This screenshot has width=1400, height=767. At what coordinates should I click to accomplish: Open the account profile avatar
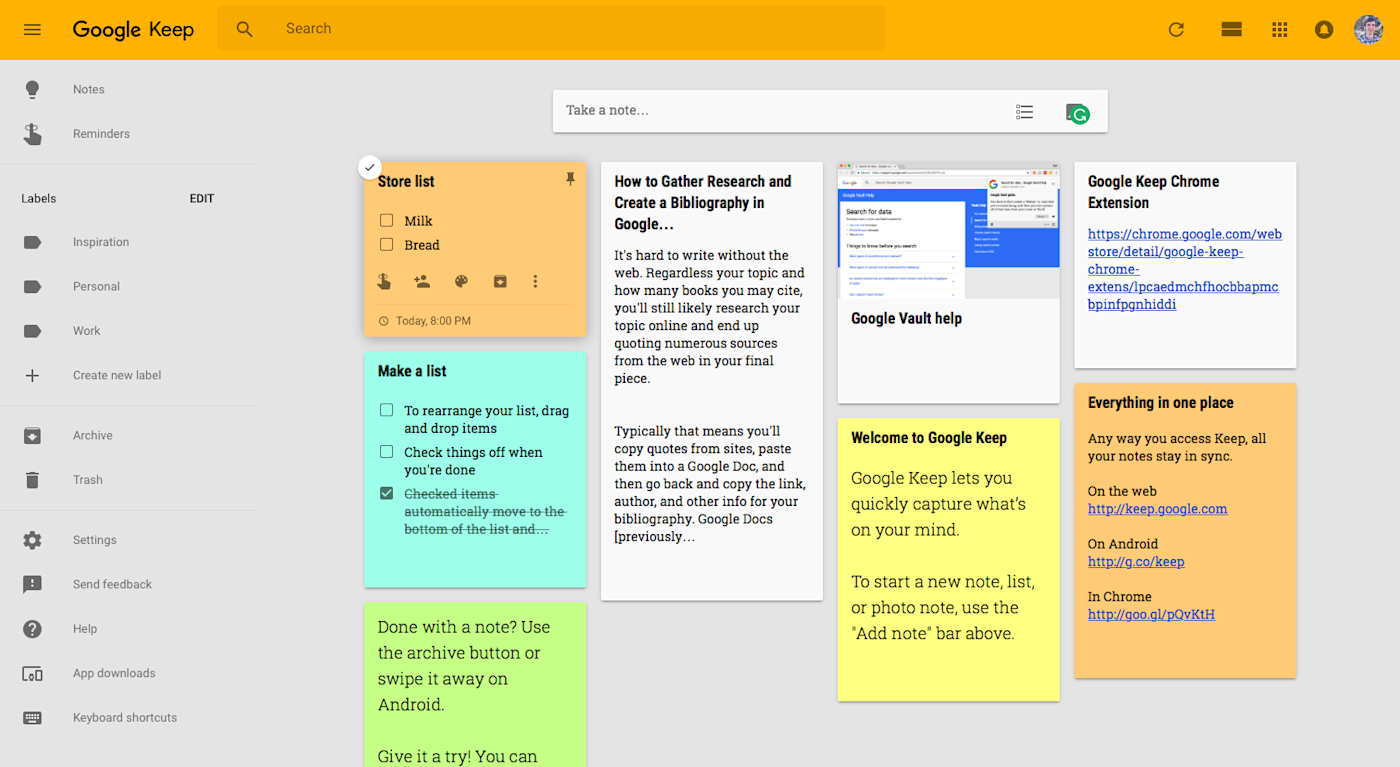(1368, 29)
